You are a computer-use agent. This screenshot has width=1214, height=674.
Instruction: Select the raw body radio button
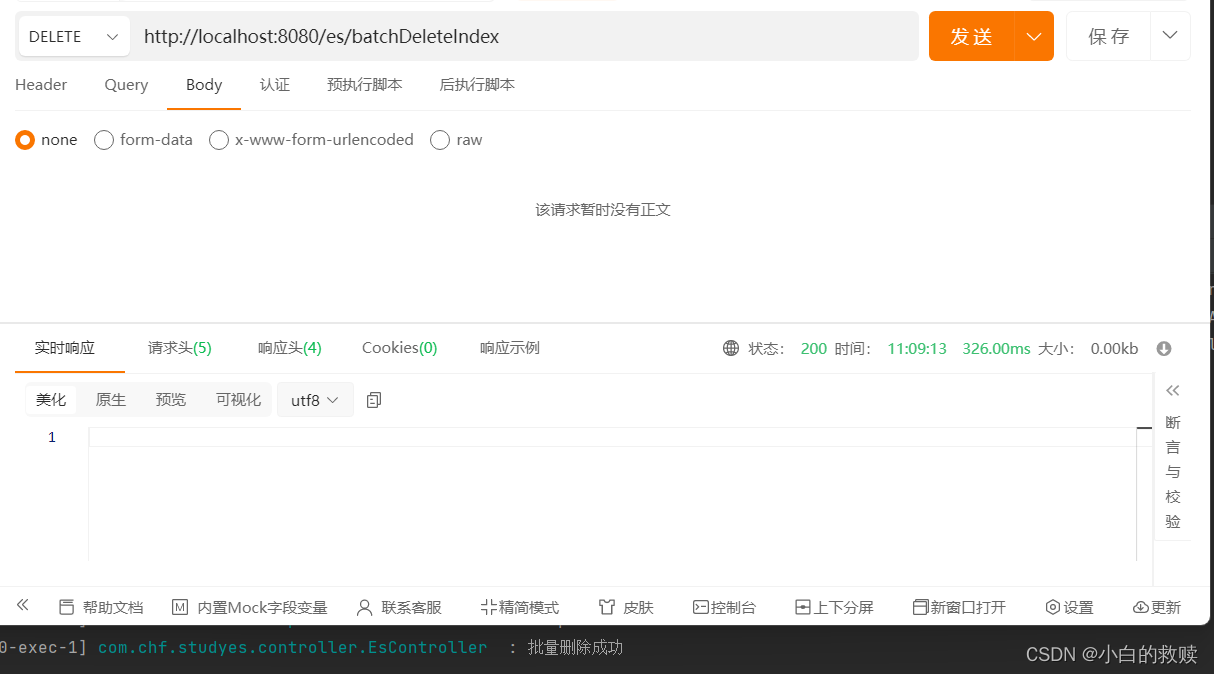click(440, 140)
